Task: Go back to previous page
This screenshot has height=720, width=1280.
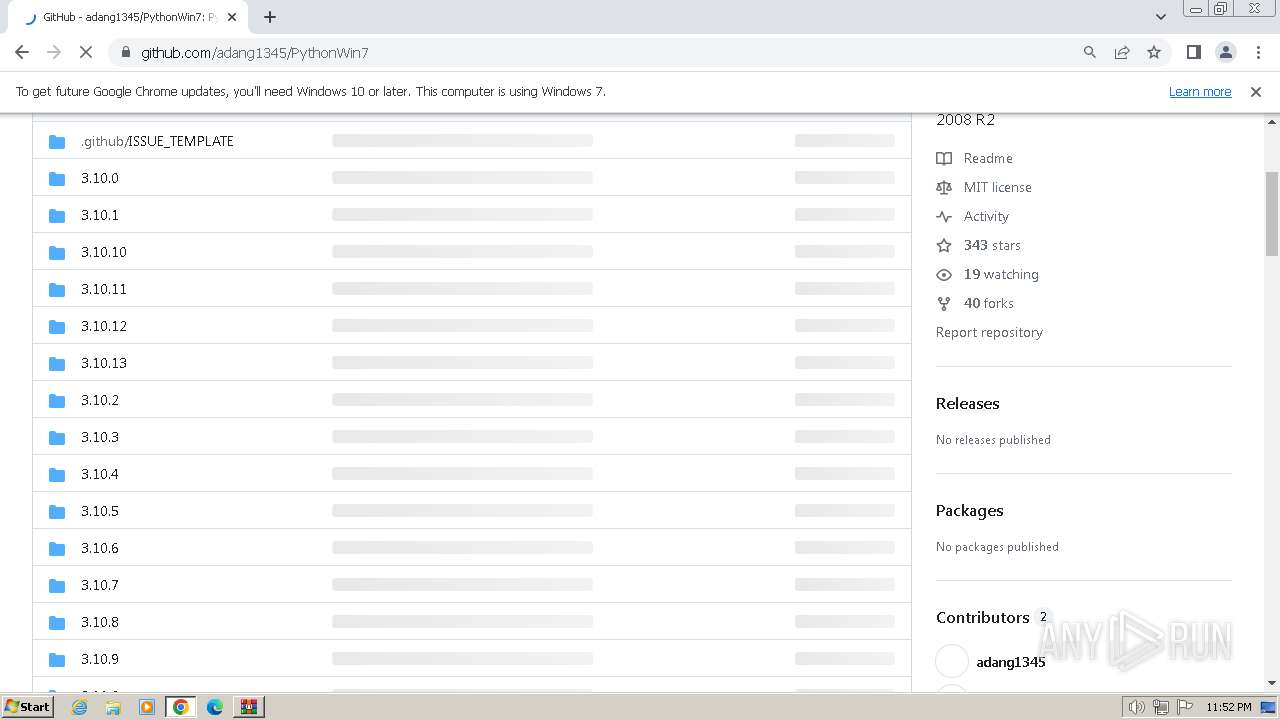Action: click(x=22, y=52)
